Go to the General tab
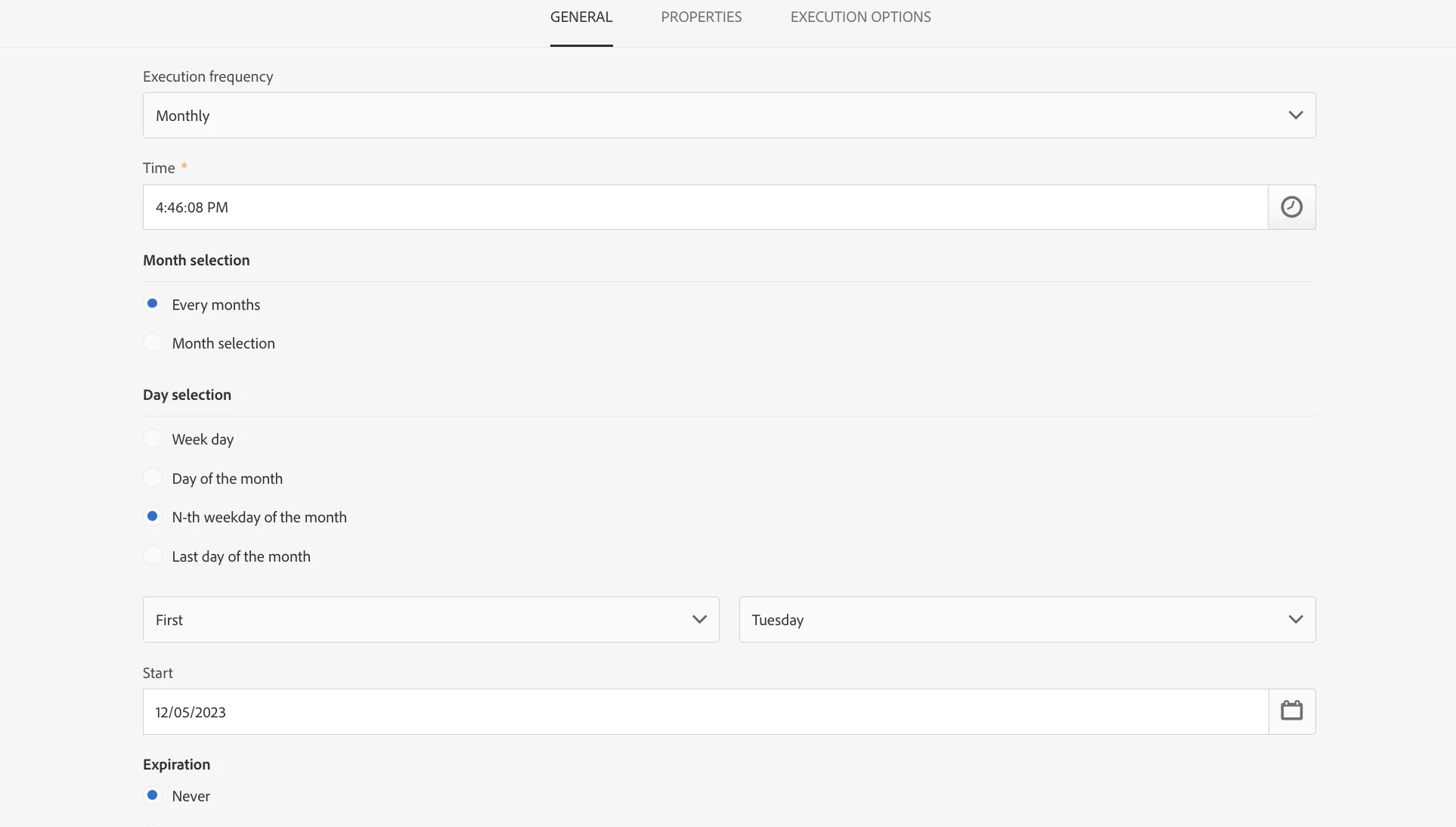1456x827 pixels. click(581, 17)
